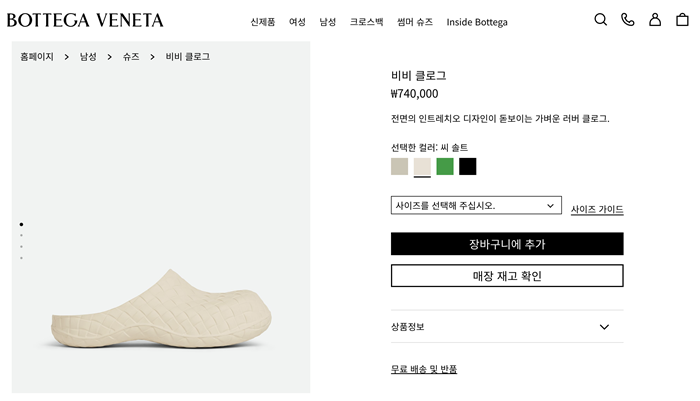
Task: Open the account profile icon
Action: tap(655, 20)
